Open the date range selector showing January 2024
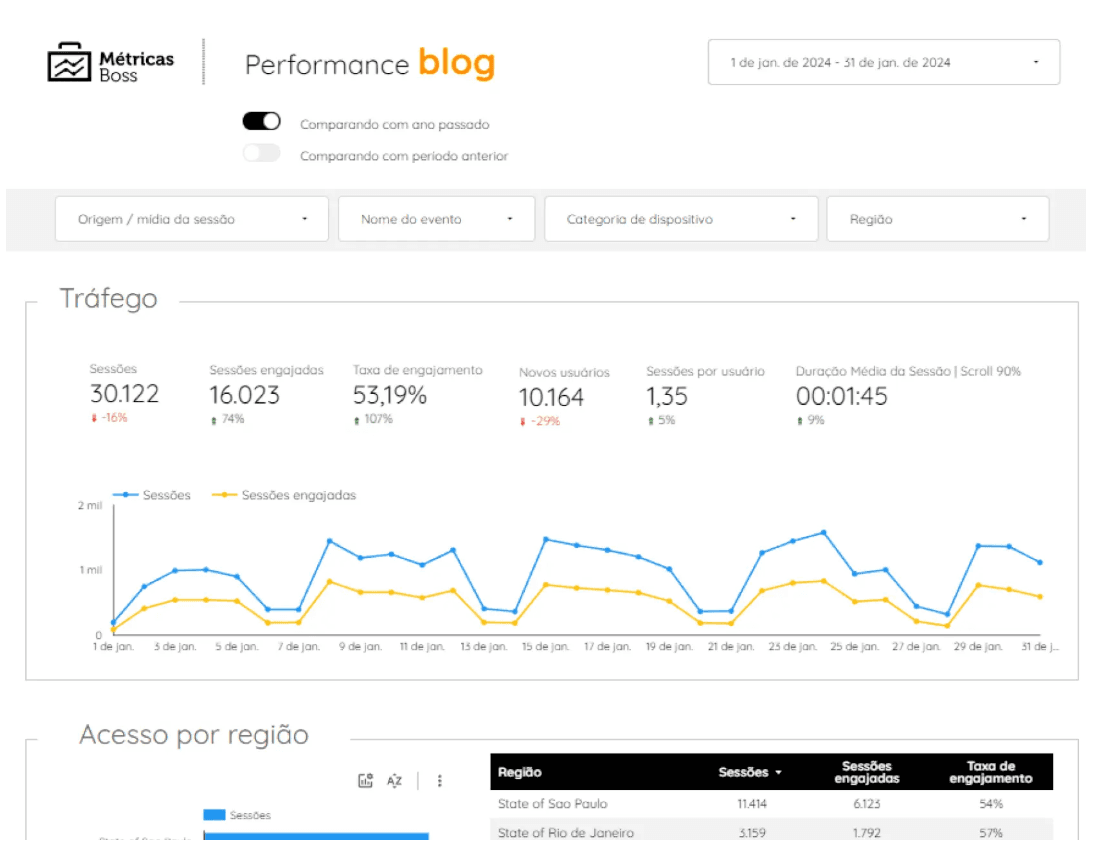 click(883, 62)
